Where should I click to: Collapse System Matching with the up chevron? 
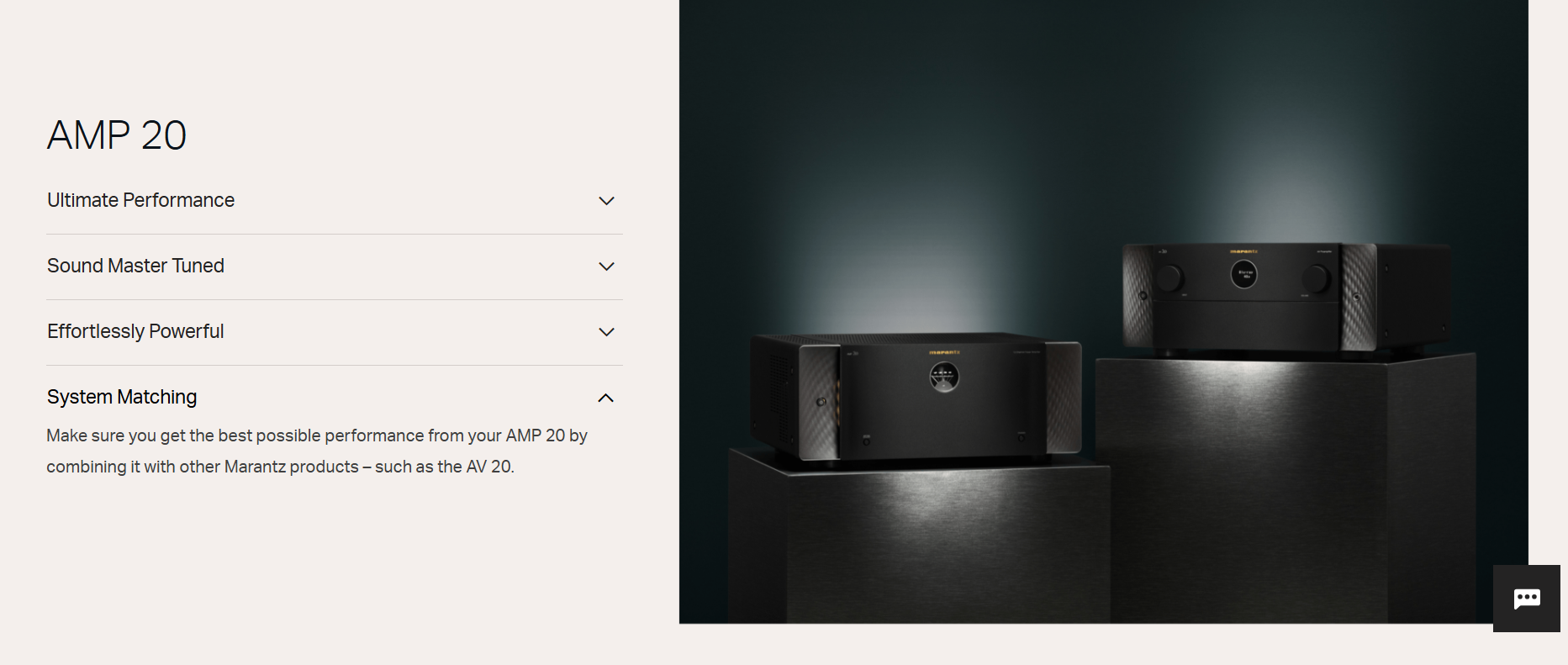point(606,398)
